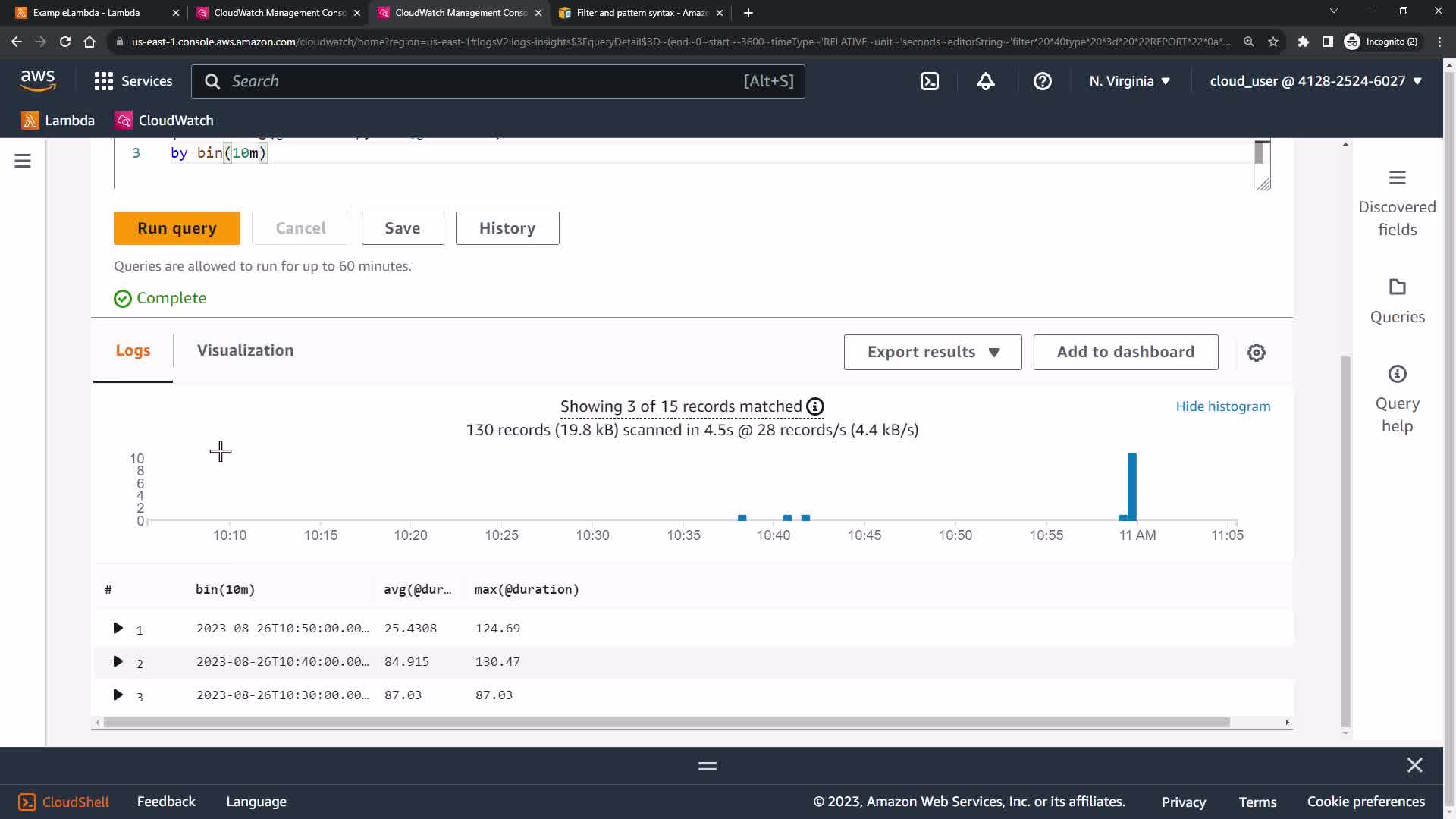
Task: Open the notifications bell
Action: pyautogui.click(x=986, y=81)
